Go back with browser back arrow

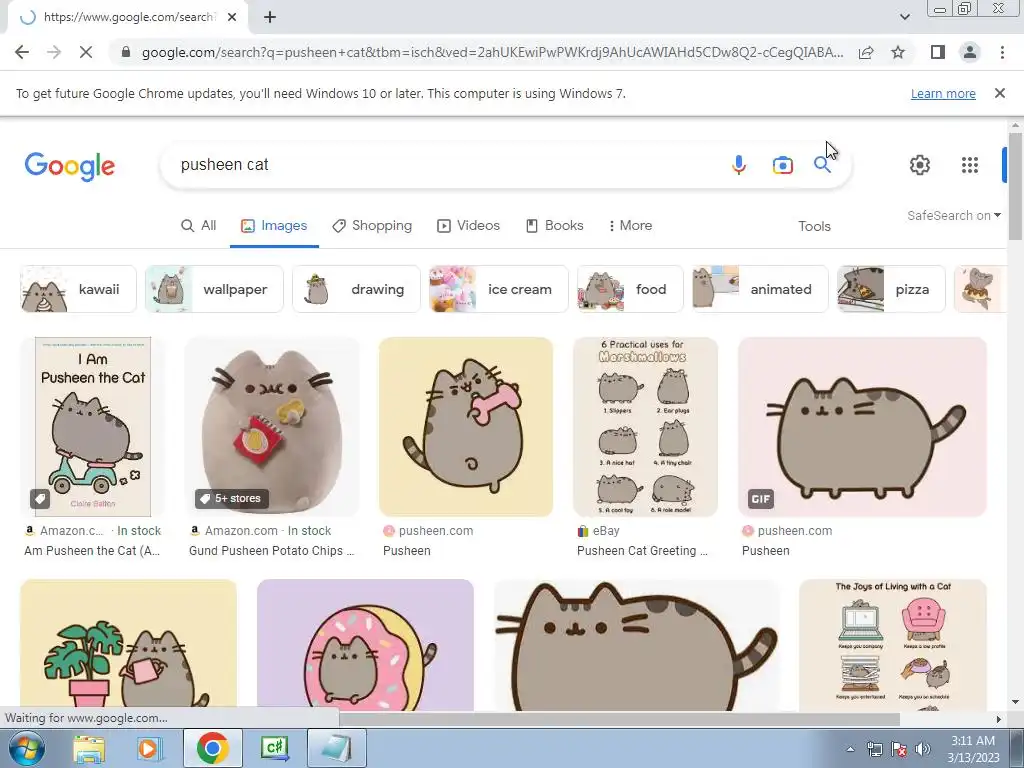tap(22, 52)
